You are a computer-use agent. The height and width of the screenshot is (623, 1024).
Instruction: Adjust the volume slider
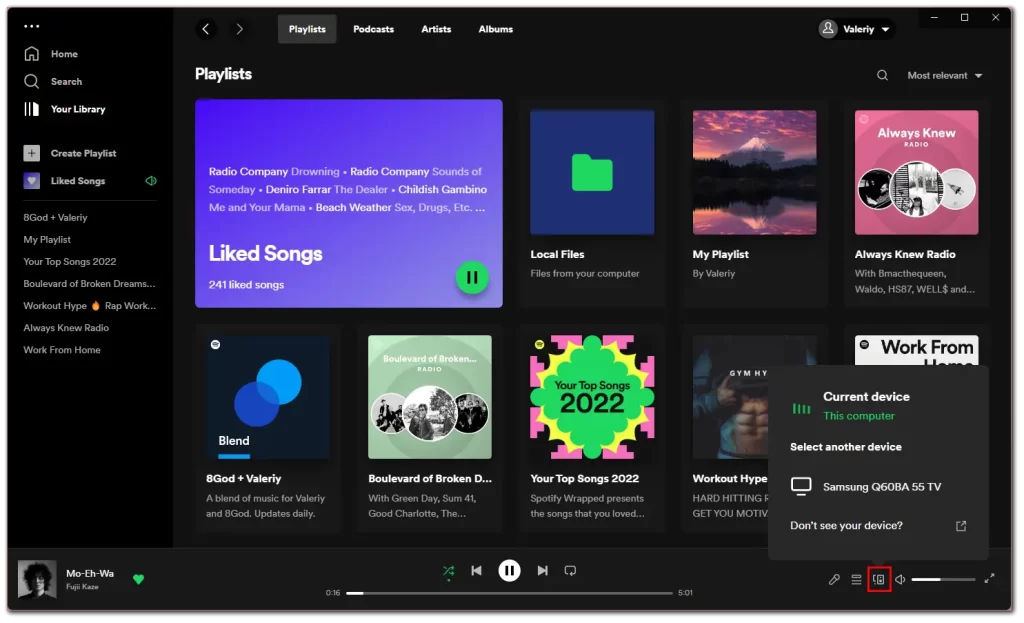point(944,579)
